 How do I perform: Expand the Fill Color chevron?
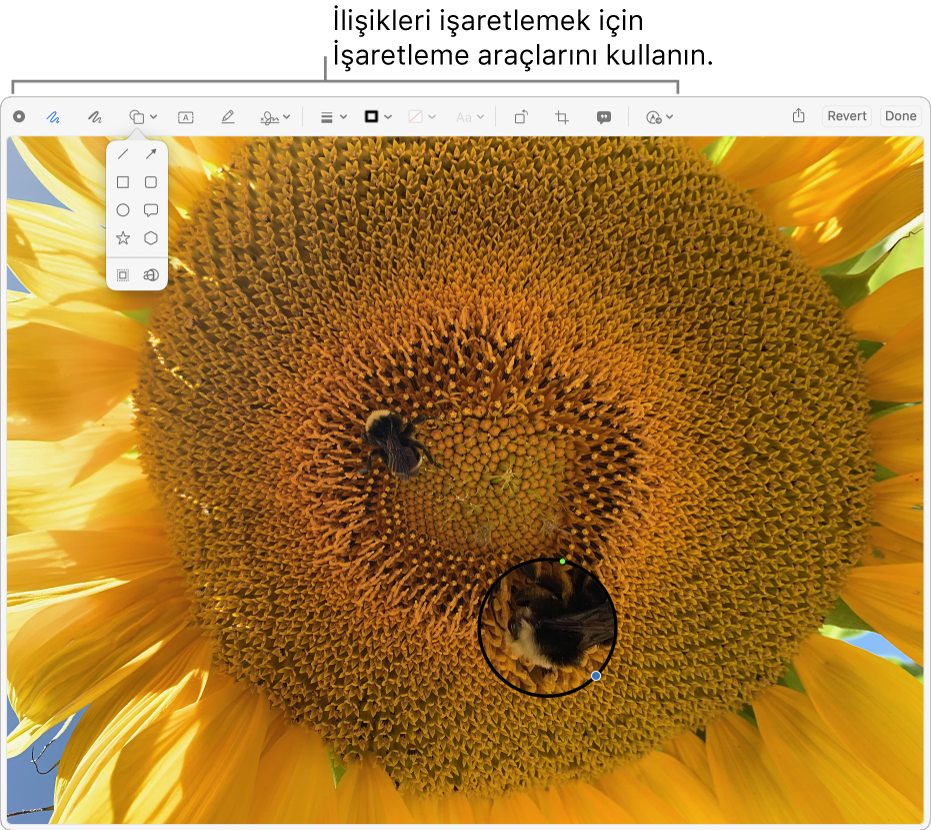point(432,117)
